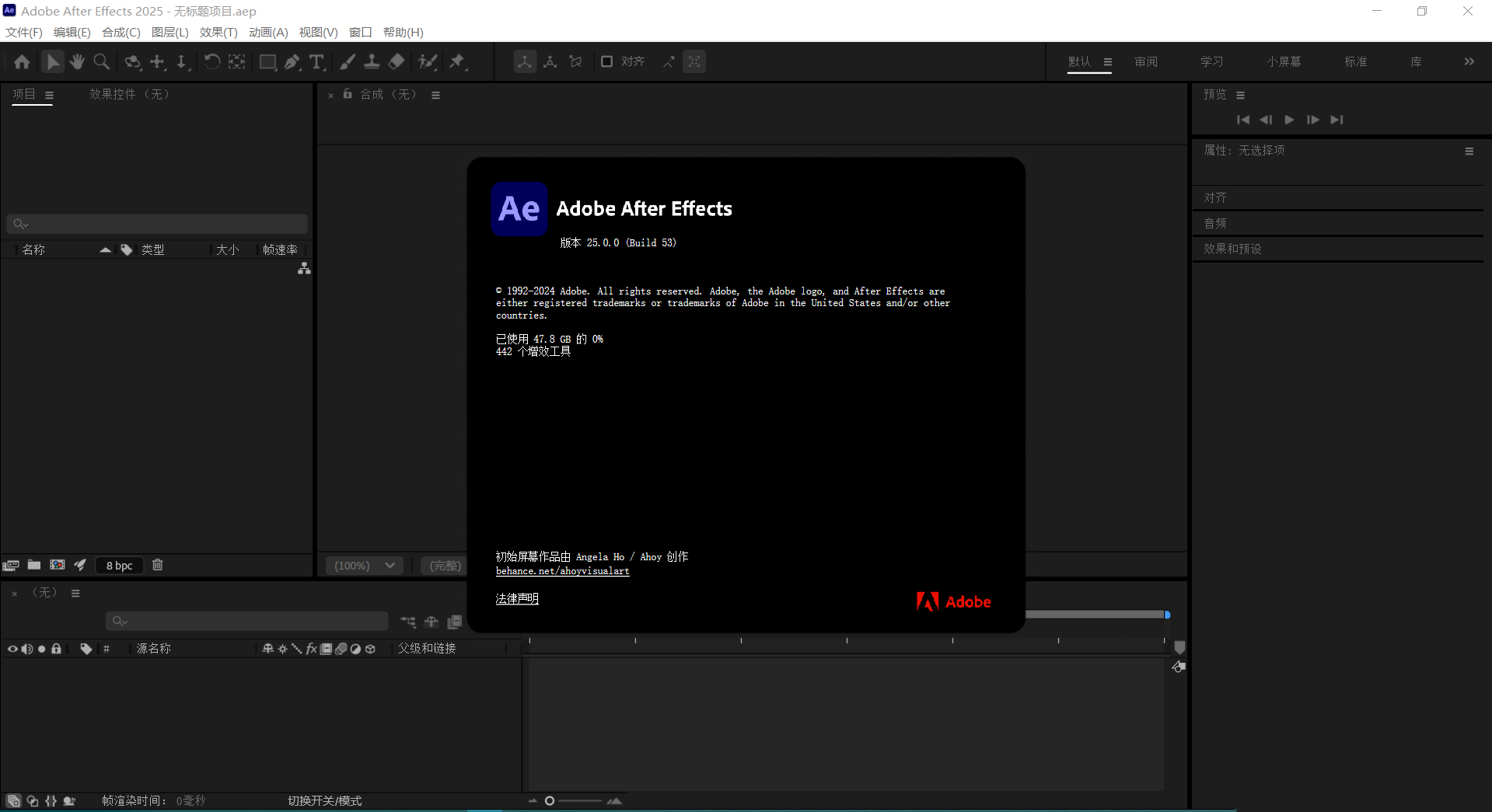The height and width of the screenshot is (812, 1492).
Task: Sort project items by 名称 column
Action: tap(33, 249)
